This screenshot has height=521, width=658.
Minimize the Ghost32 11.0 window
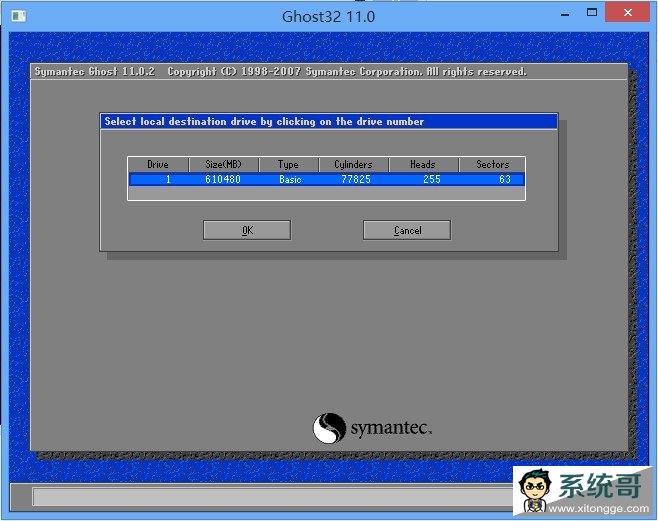coord(565,14)
